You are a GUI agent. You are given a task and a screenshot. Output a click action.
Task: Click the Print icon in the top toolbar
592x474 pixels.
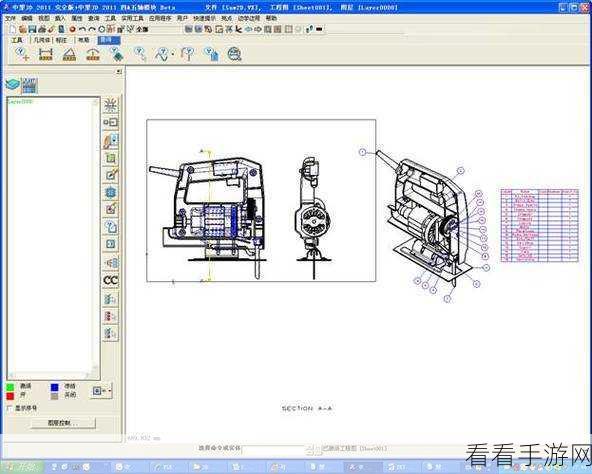pyautogui.click(x=42, y=29)
